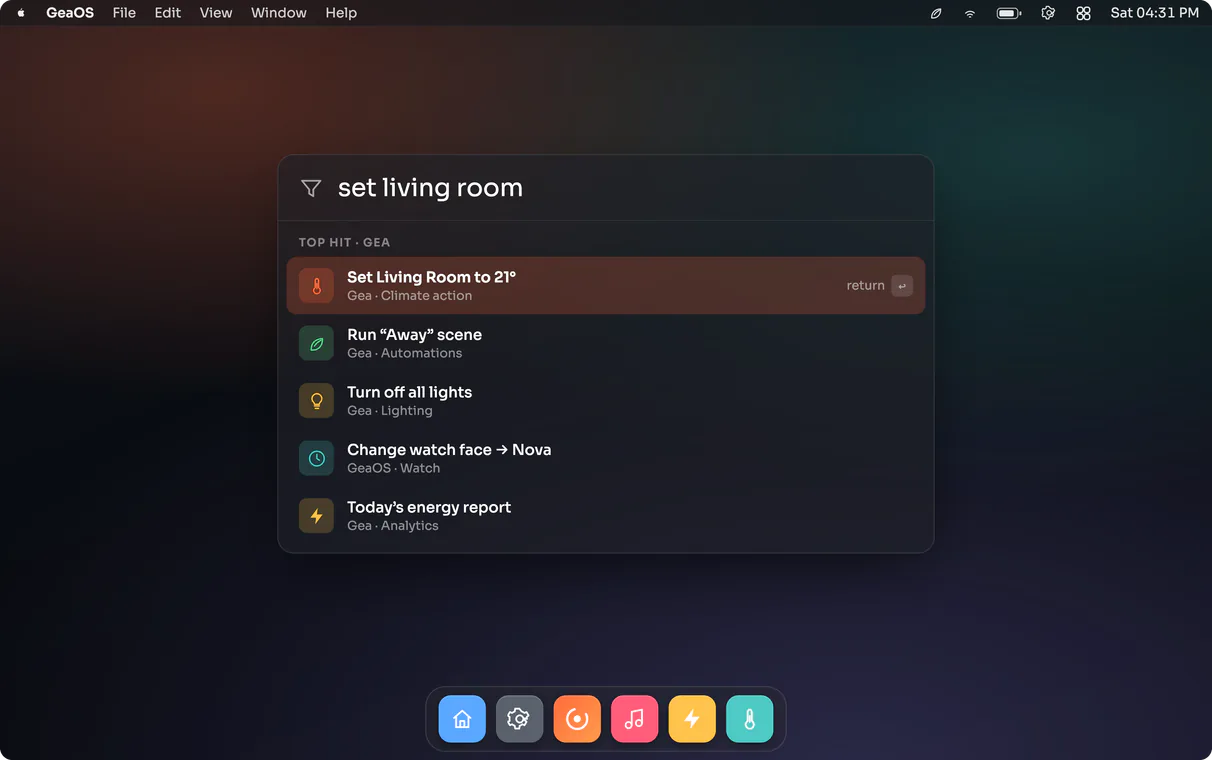Open the Home app in the dock
This screenshot has height=760, width=1212.
[x=462, y=719]
